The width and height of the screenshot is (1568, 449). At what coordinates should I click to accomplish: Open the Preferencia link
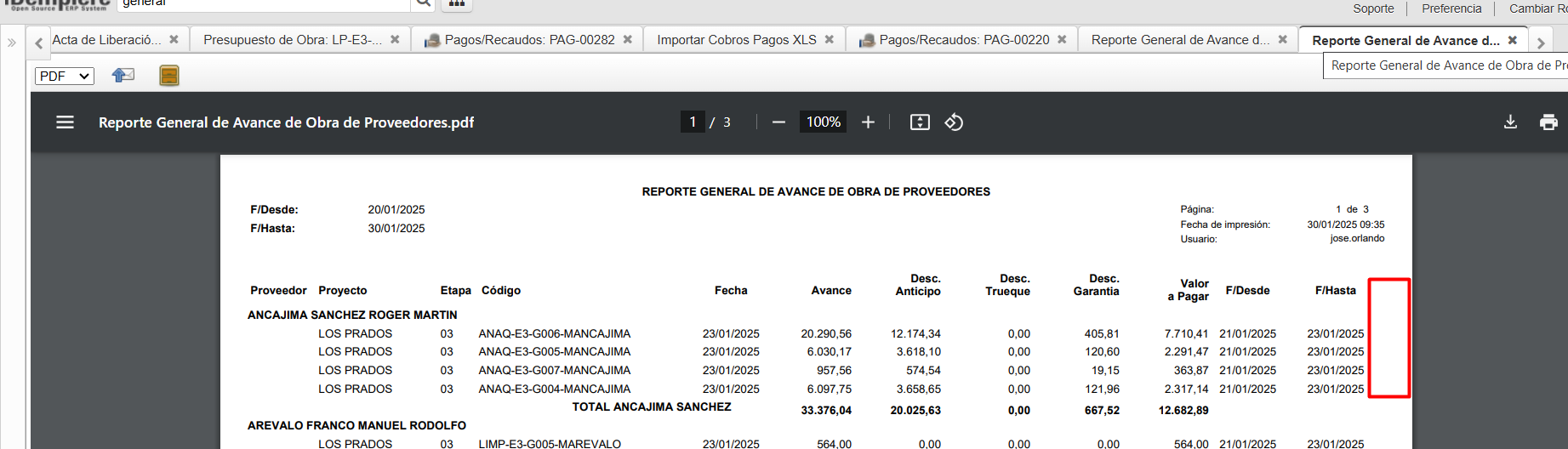tap(1451, 9)
